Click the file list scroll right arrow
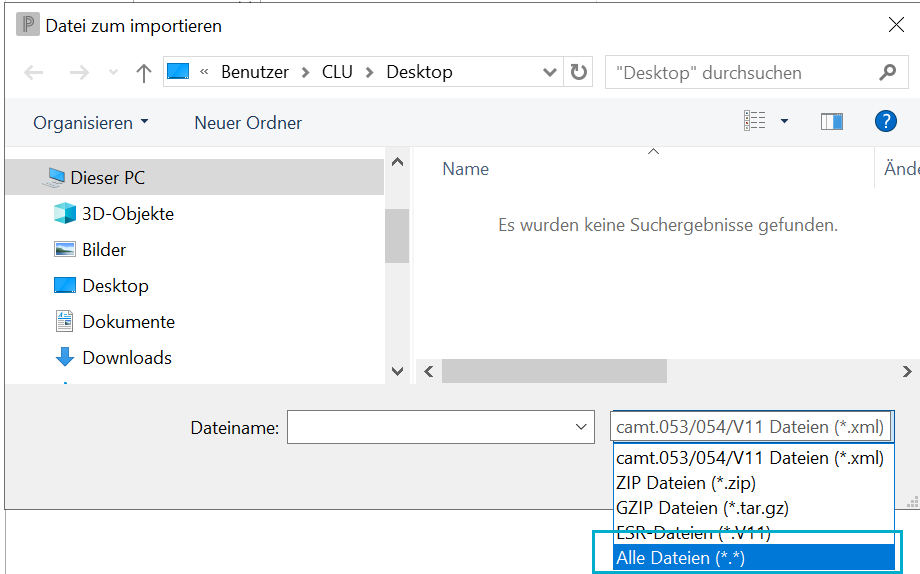 (907, 371)
